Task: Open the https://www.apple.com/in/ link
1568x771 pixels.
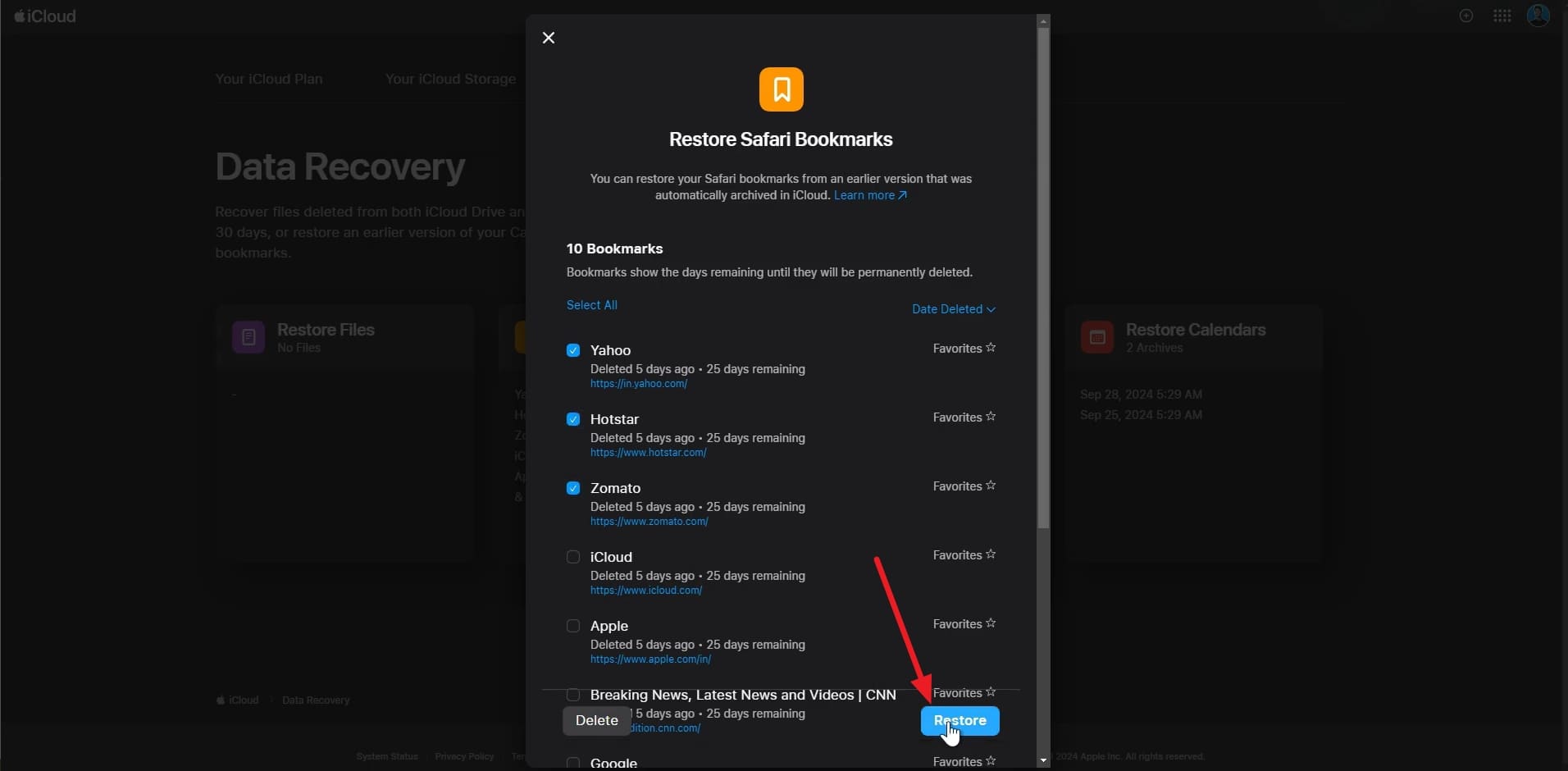Action: 650,659
